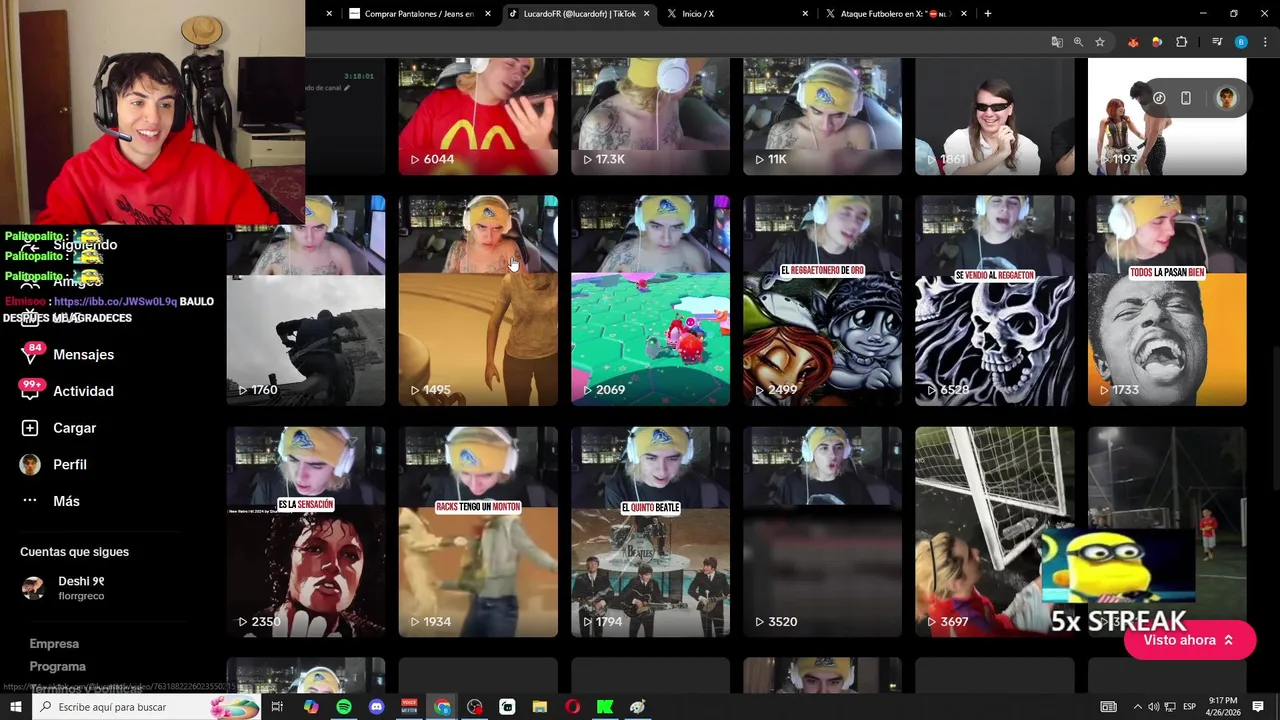Open the video with 1495 views

[478, 300]
